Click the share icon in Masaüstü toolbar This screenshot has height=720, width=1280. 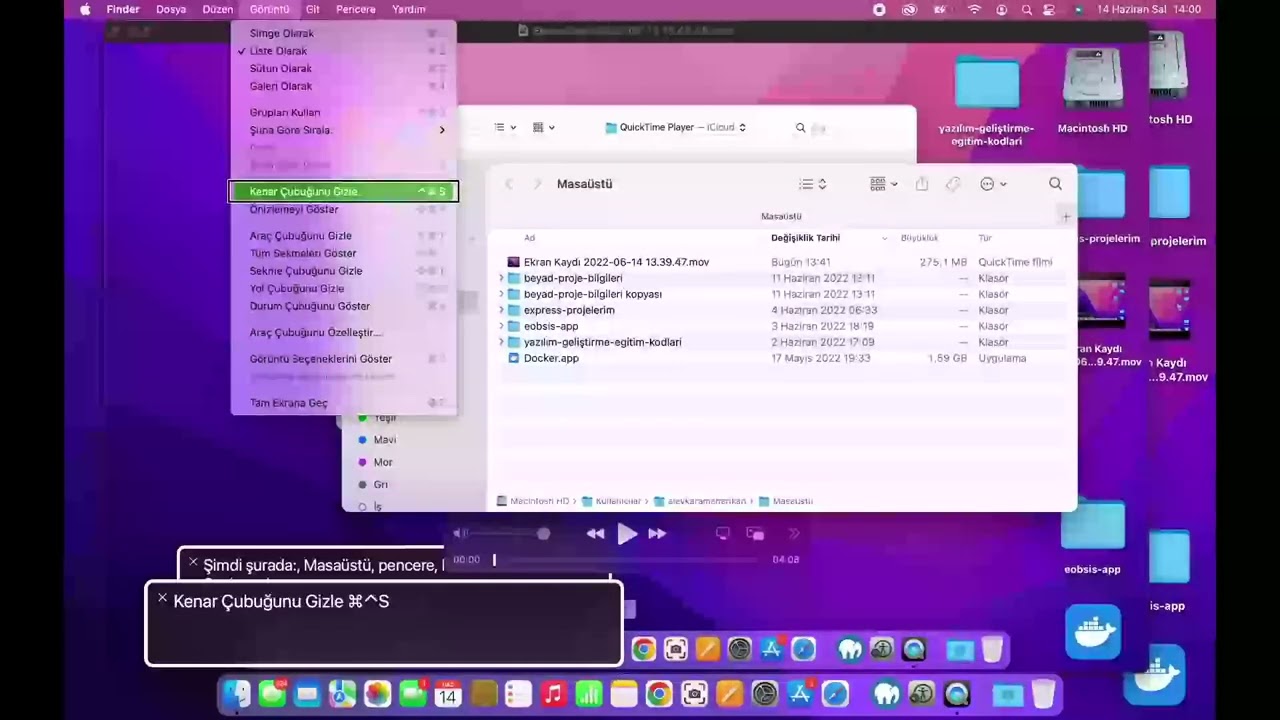(x=922, y=184)
